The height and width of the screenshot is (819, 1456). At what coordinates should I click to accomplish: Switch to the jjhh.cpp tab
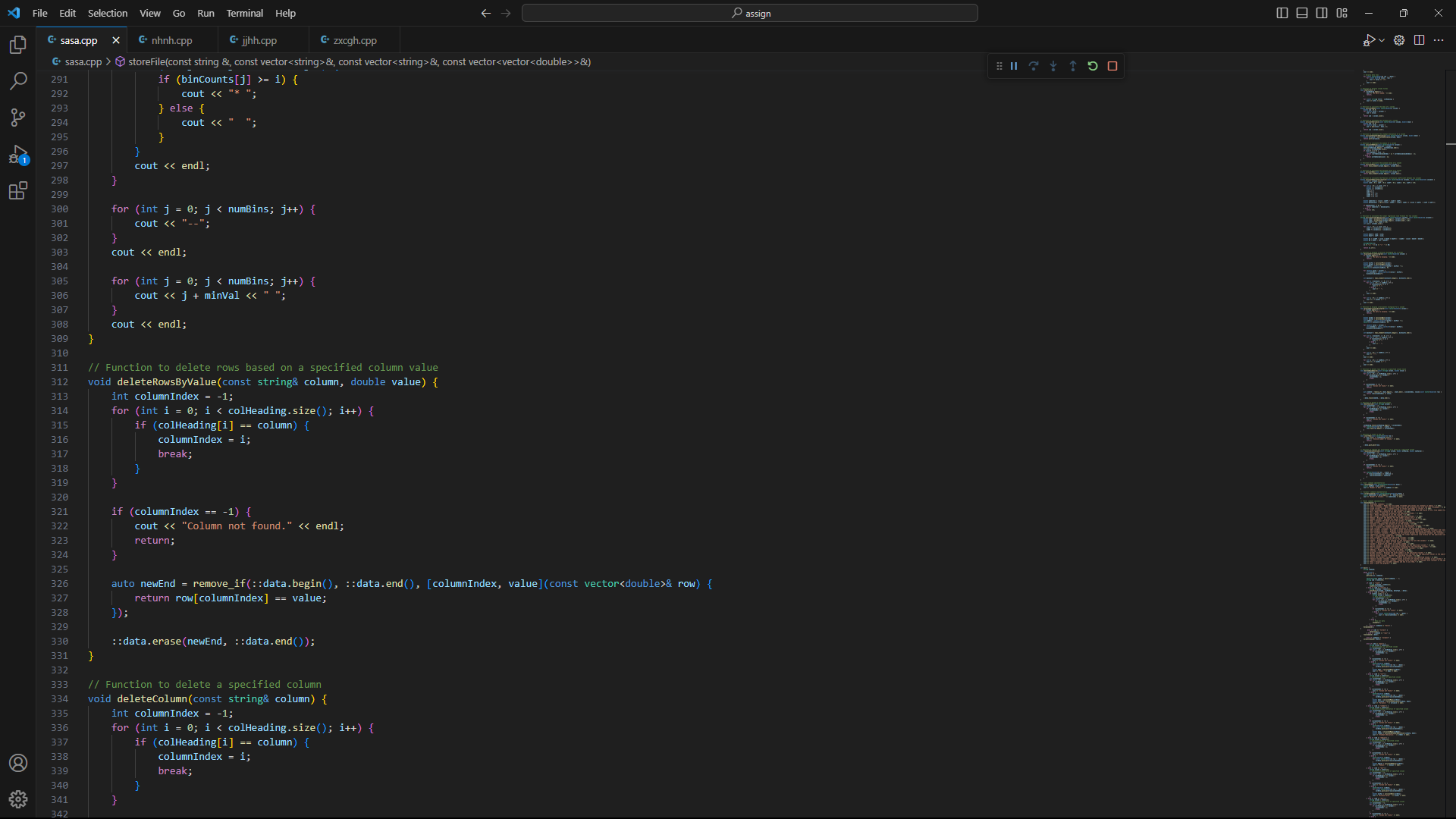coord(260,39)
